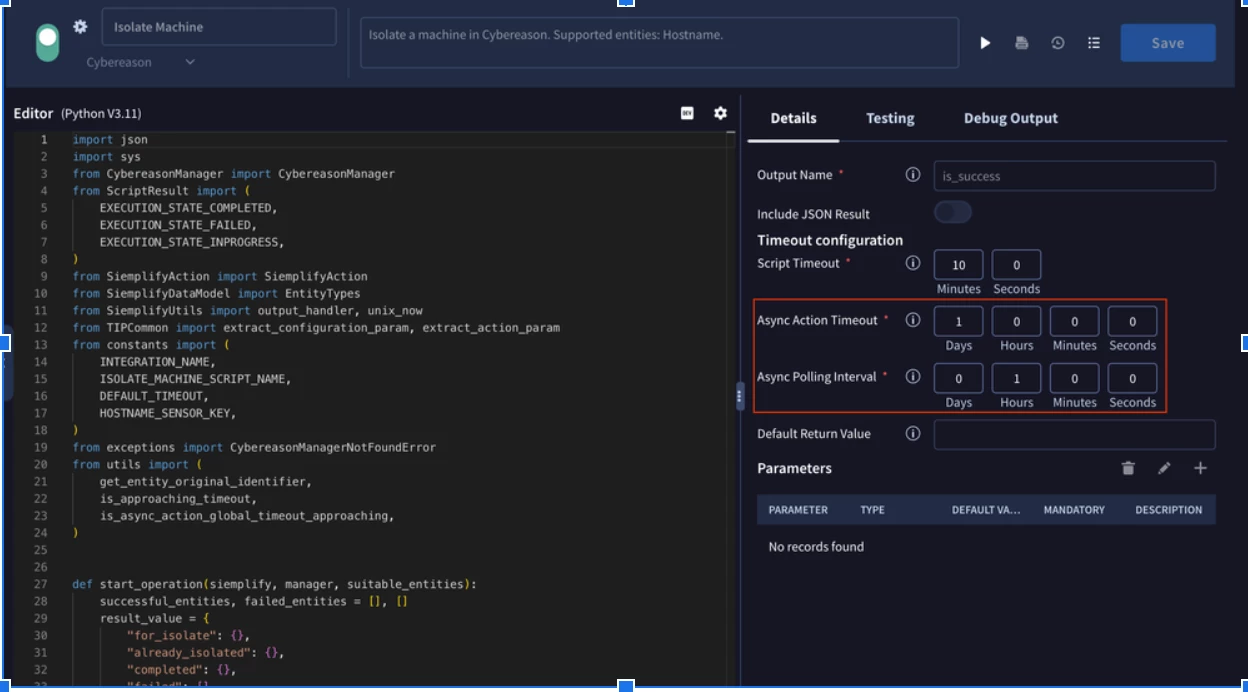
Task: Click the action description text field
Action: 659,43
